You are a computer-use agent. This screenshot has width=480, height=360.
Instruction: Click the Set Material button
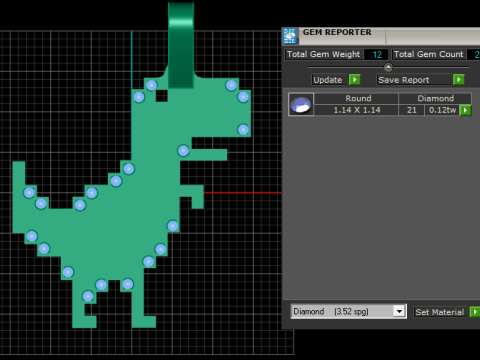tap(440, 312)
